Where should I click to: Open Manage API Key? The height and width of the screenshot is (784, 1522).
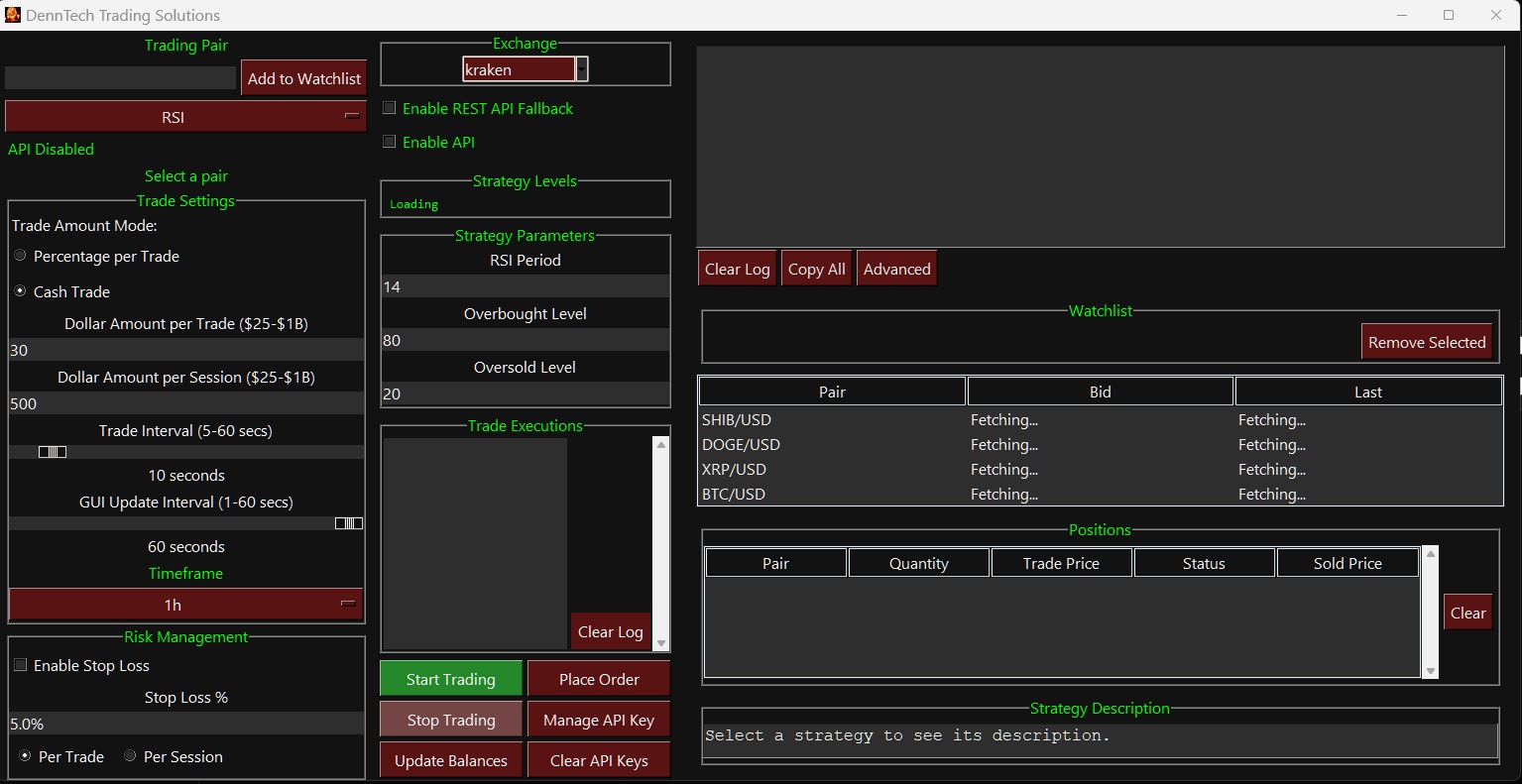coord(599,720)
